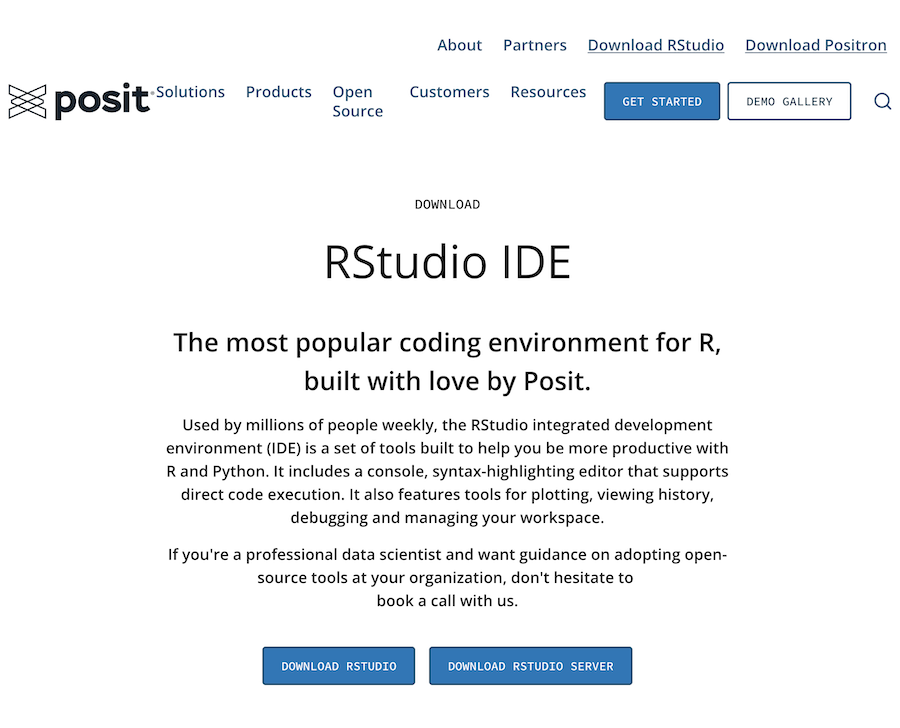Image resolution: width=900 pixels, height=728 pixels.
Task: Open the Customers menu
Action: [x=449, y=92]
